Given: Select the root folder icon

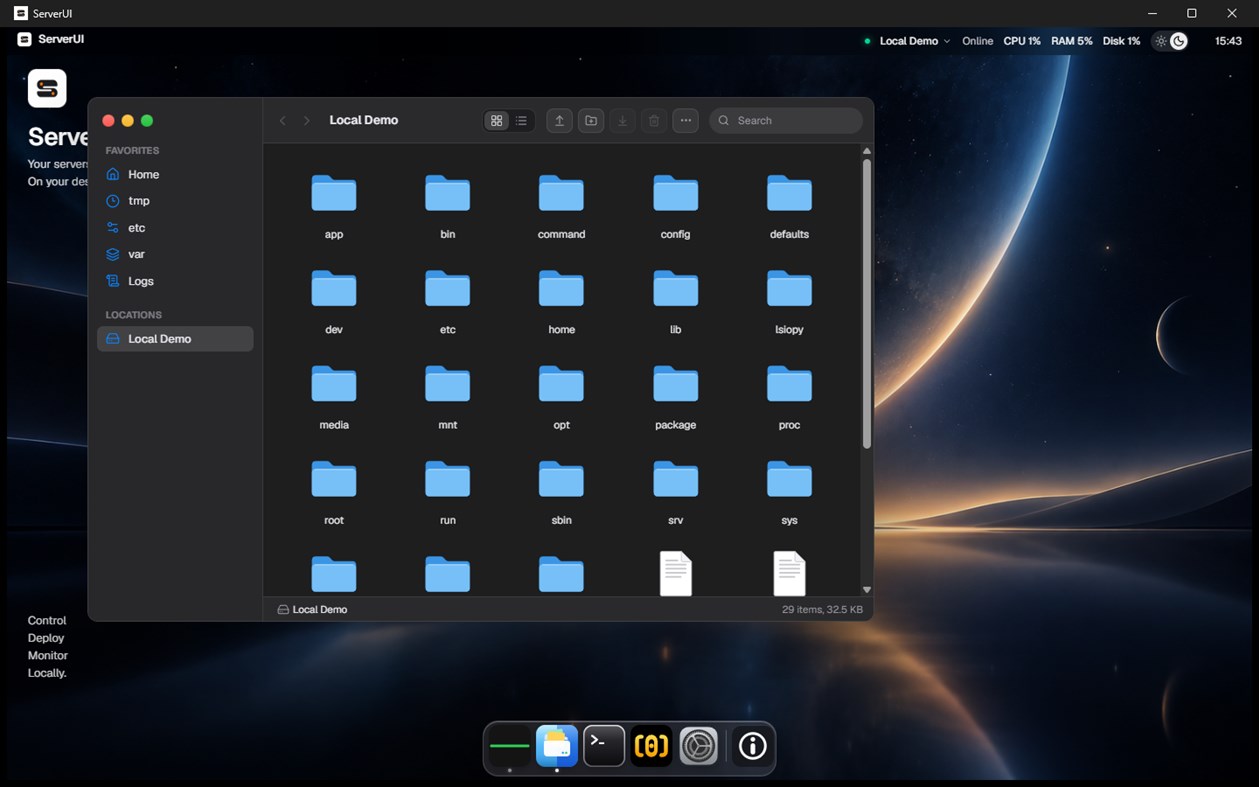Looking at the screenshot, I should point(334,479).
